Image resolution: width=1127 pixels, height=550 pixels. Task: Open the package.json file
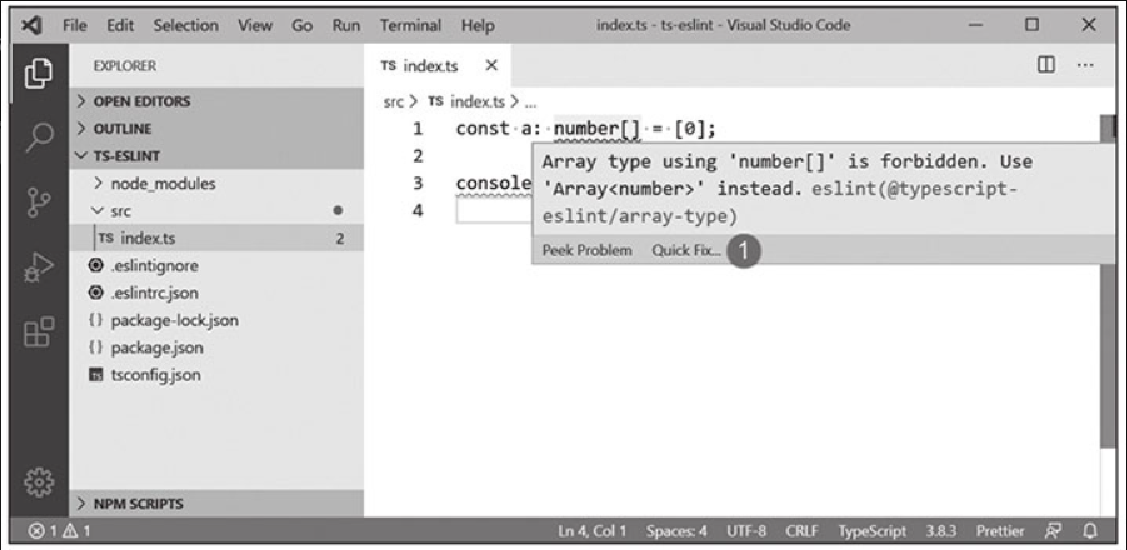pos(216,347)
